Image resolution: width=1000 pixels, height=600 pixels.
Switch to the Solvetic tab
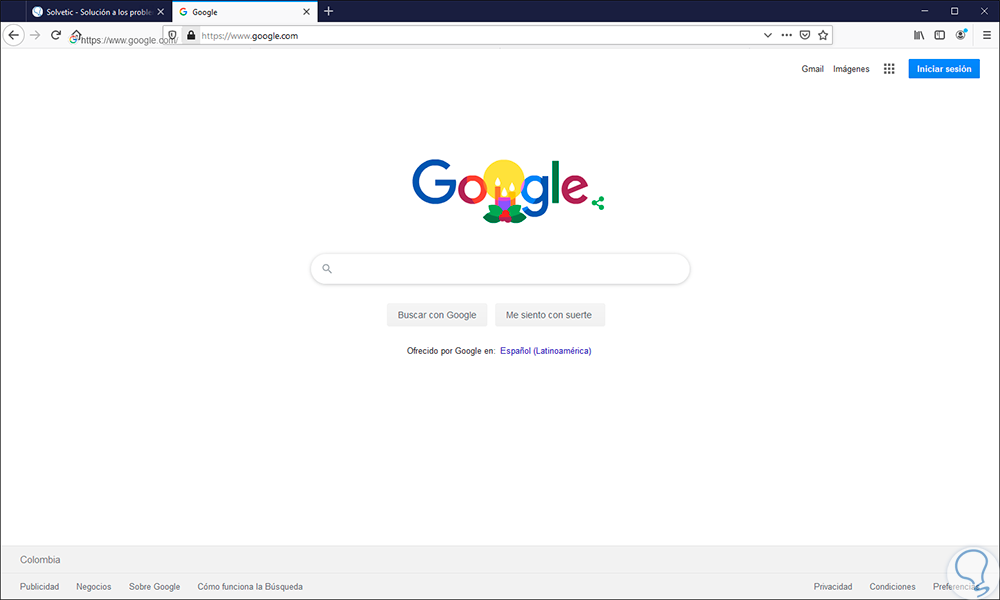(x=98, y=11)
